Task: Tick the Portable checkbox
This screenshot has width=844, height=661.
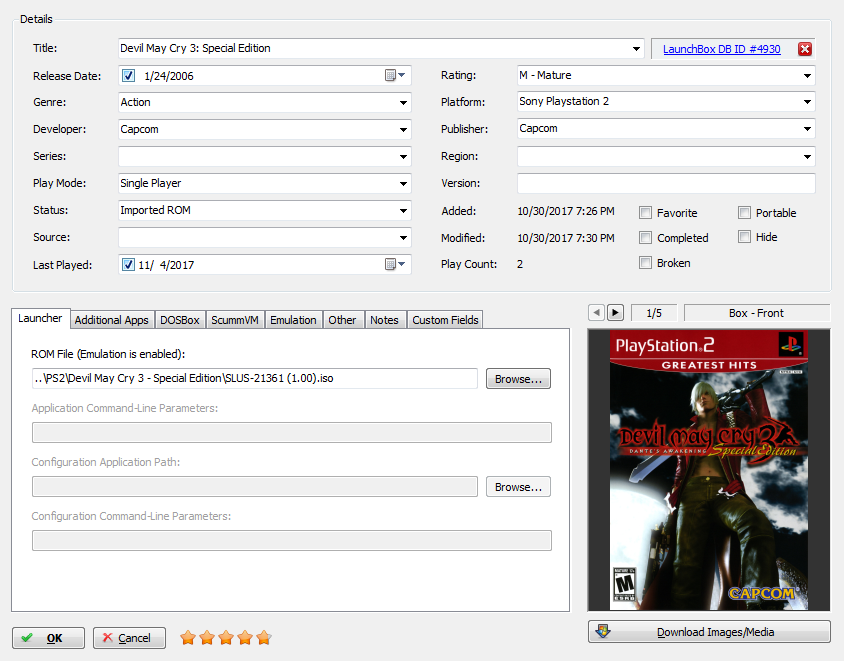Action: (x=744, y=213)
